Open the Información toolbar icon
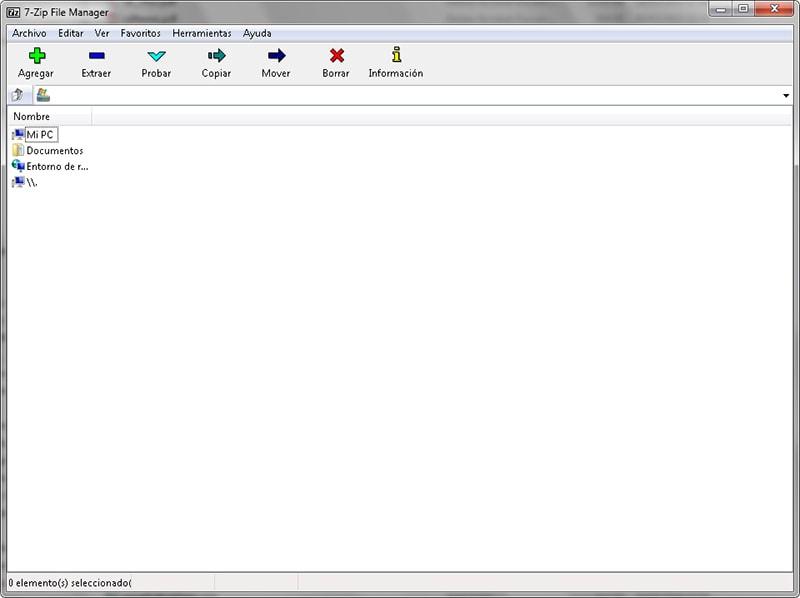 coord(396,55)
